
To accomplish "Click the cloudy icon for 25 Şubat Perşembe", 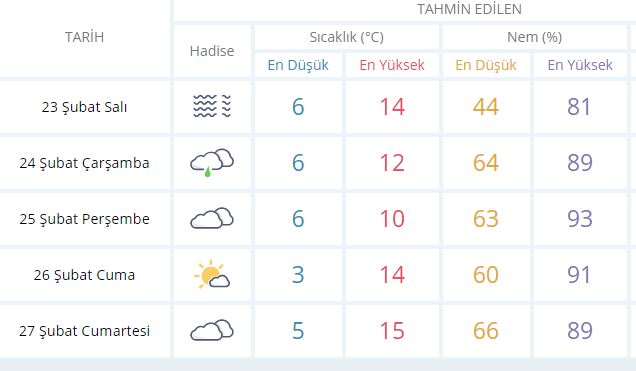I will [x=212, y=218].
